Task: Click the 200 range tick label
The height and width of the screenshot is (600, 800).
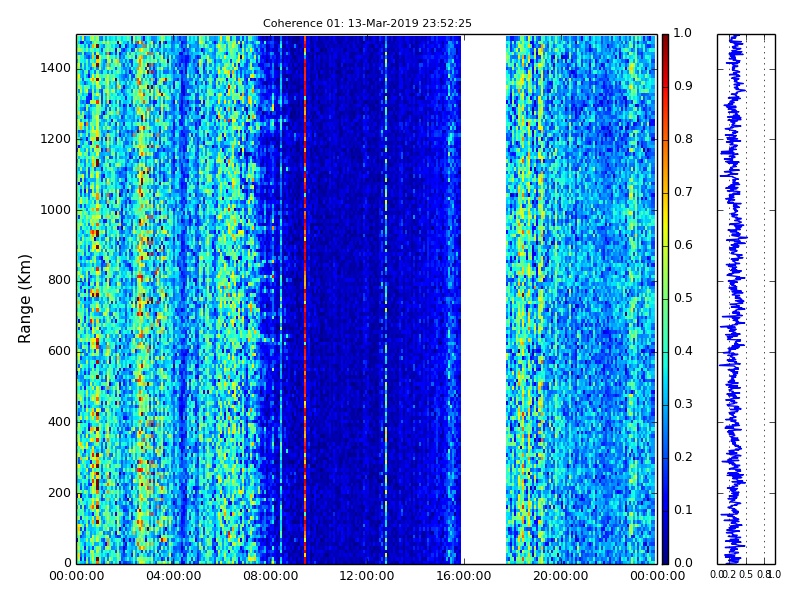Action: pyautogui.click(x=59, y=493)
